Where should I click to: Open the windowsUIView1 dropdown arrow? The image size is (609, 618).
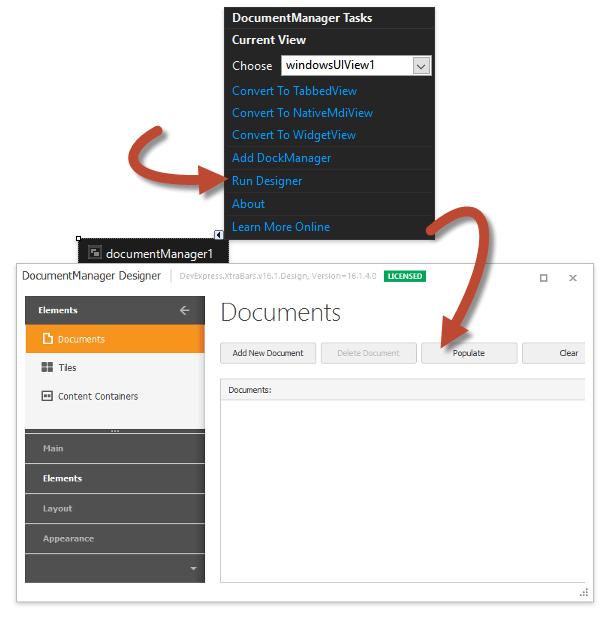tap(421, 66)
